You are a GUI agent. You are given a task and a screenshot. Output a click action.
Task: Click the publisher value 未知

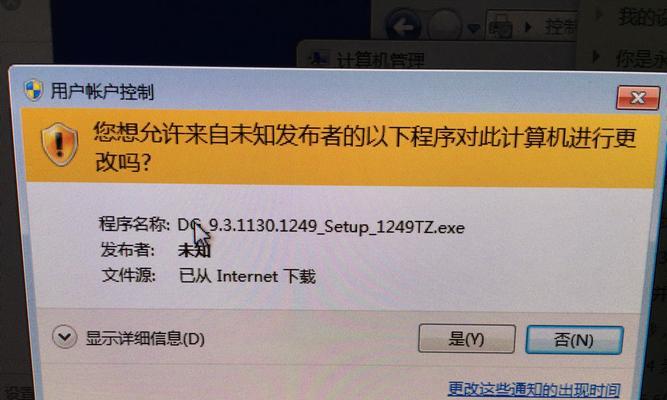click(x=194, y=250)
